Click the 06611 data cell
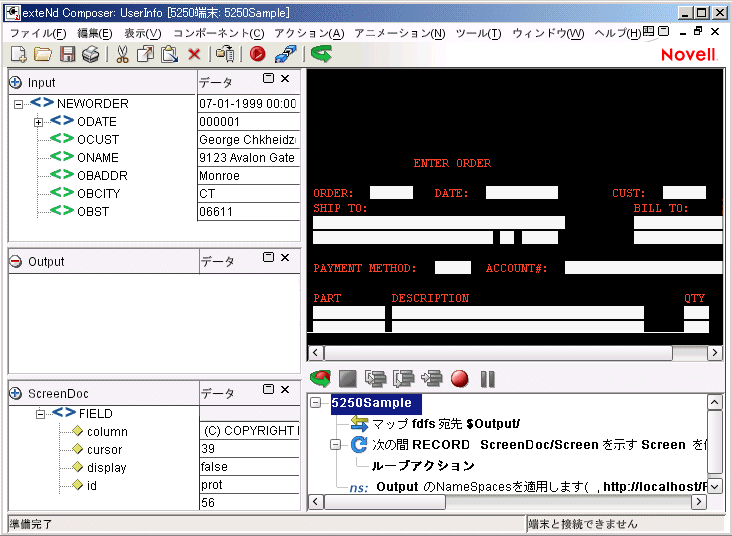The height and width of the screenshot is (536, 732). click(248, 212)
